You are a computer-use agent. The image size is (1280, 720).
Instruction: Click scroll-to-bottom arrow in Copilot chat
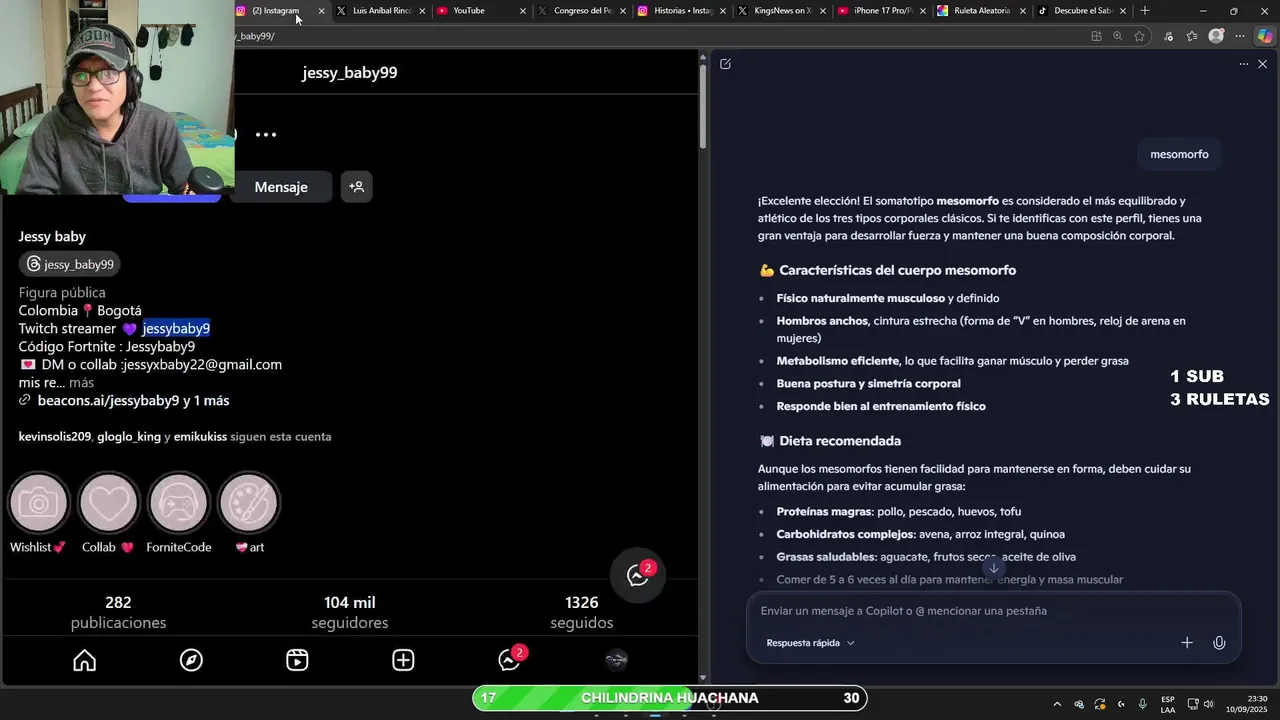pos(993,568)
